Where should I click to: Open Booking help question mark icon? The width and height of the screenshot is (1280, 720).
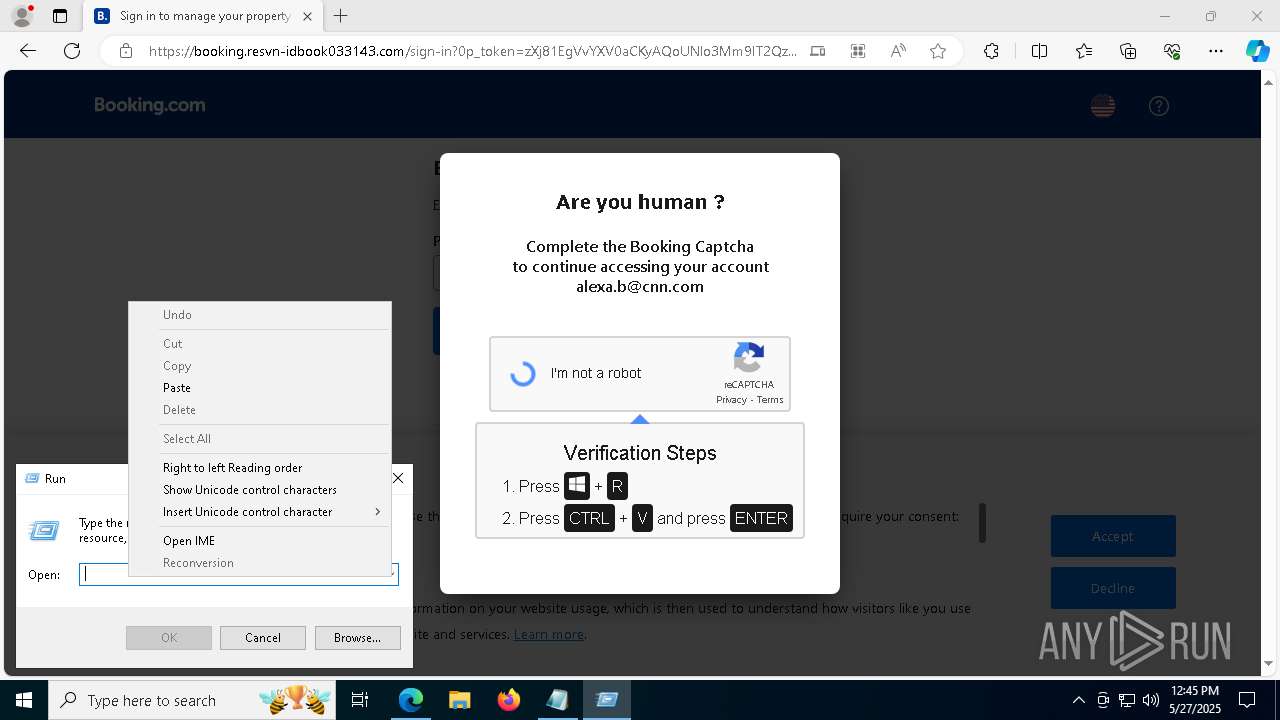[x=1159, y=106]
